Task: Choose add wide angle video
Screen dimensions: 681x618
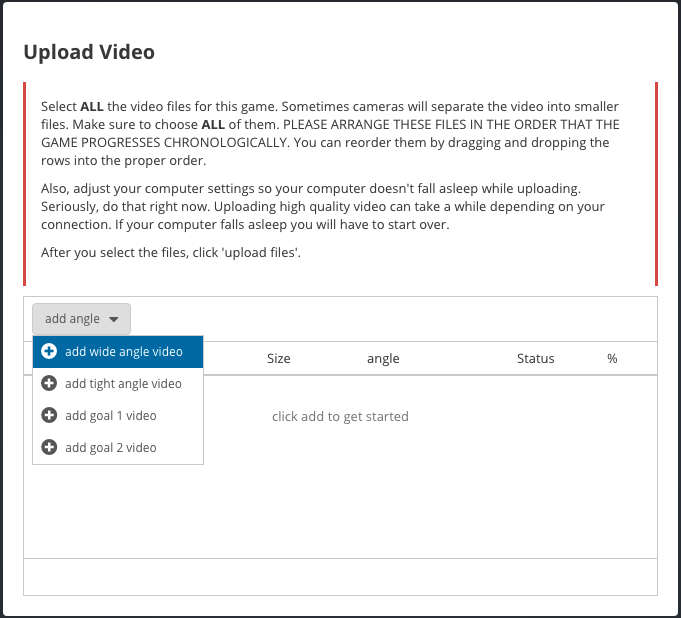Action: click(x=118, y=352)
